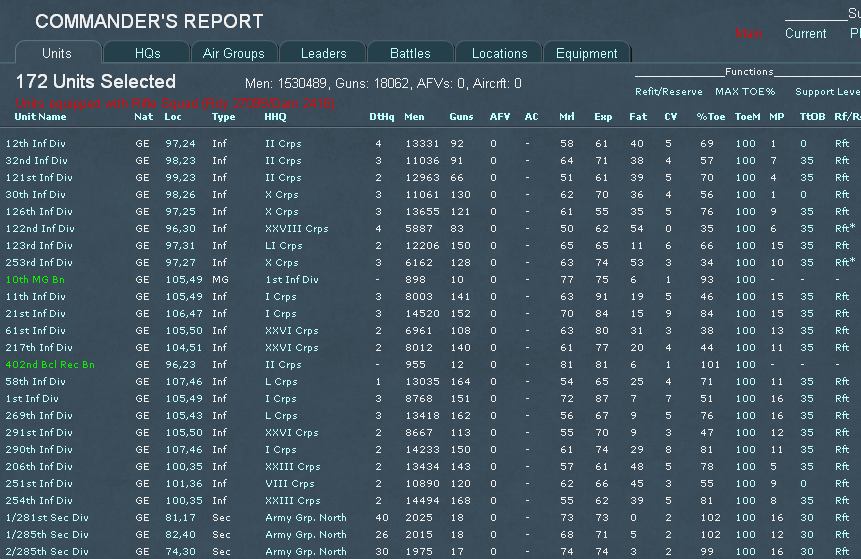Open the Air Groups tab
861x559 pixels.
[x=233, y=53]
